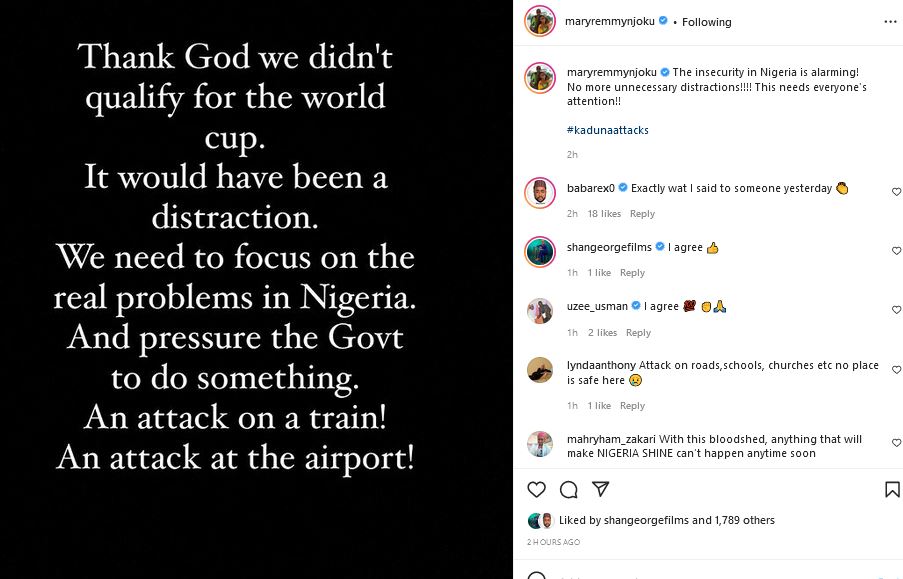The width and height of the screenshot is (903, 579).
Task: Open babarex0's profile picture
Action: [540, 193]
